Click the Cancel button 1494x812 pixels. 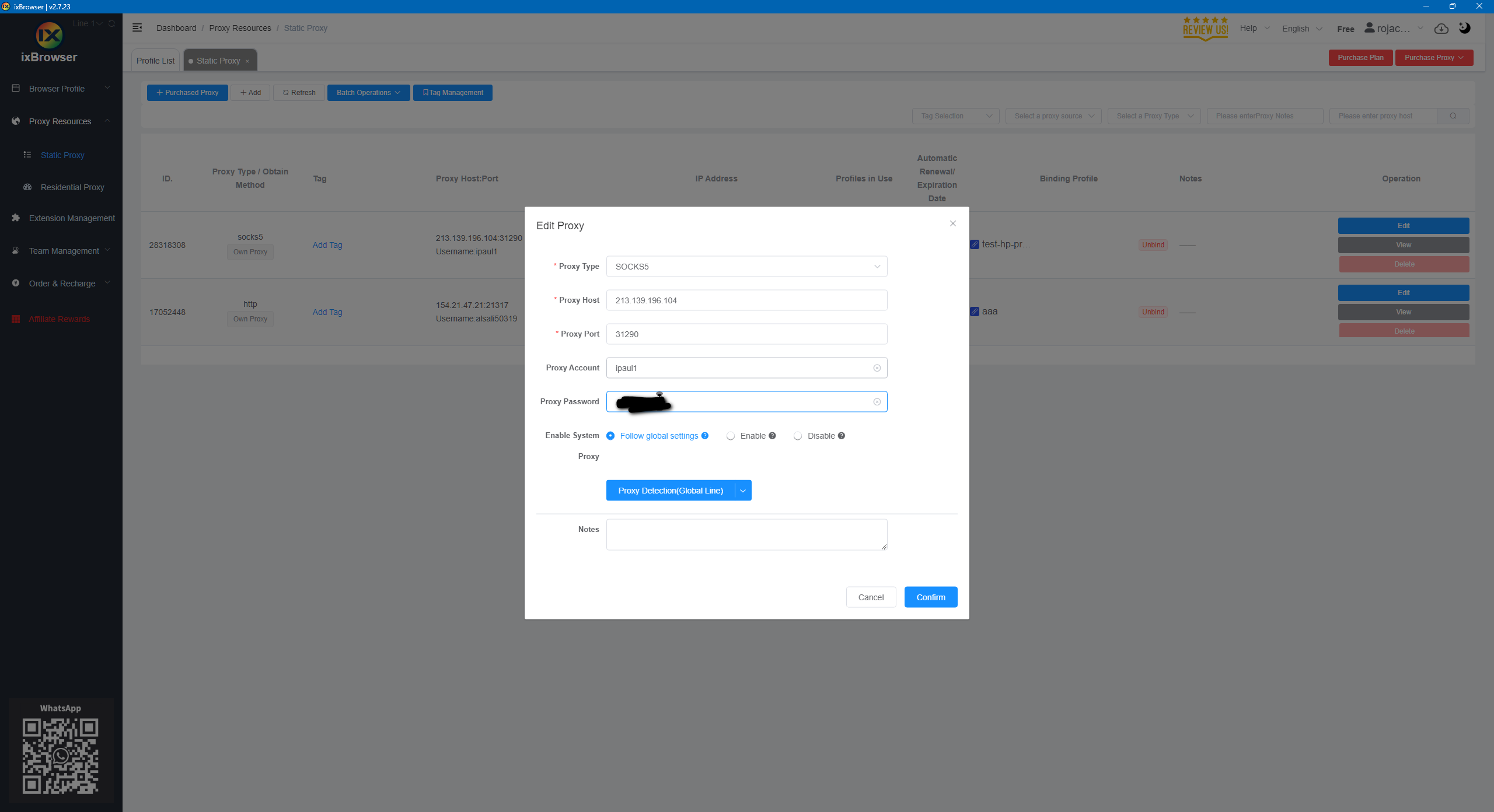(x=871, y=597)
